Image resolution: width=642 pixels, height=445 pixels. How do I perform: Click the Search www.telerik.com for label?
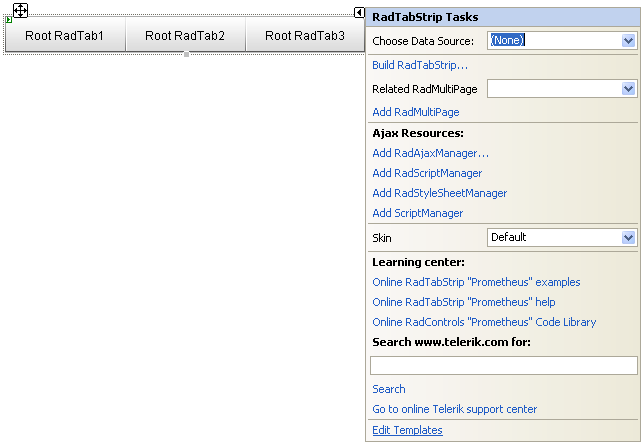(451, 342)
